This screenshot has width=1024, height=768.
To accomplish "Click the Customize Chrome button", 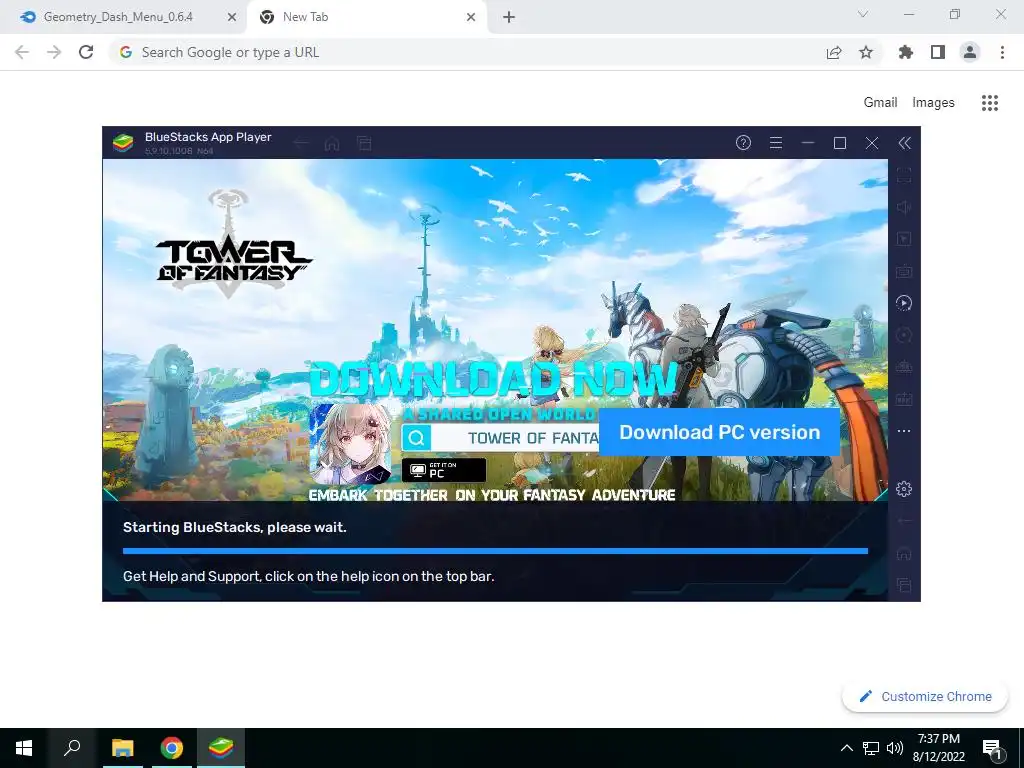I will pos(925,696).
